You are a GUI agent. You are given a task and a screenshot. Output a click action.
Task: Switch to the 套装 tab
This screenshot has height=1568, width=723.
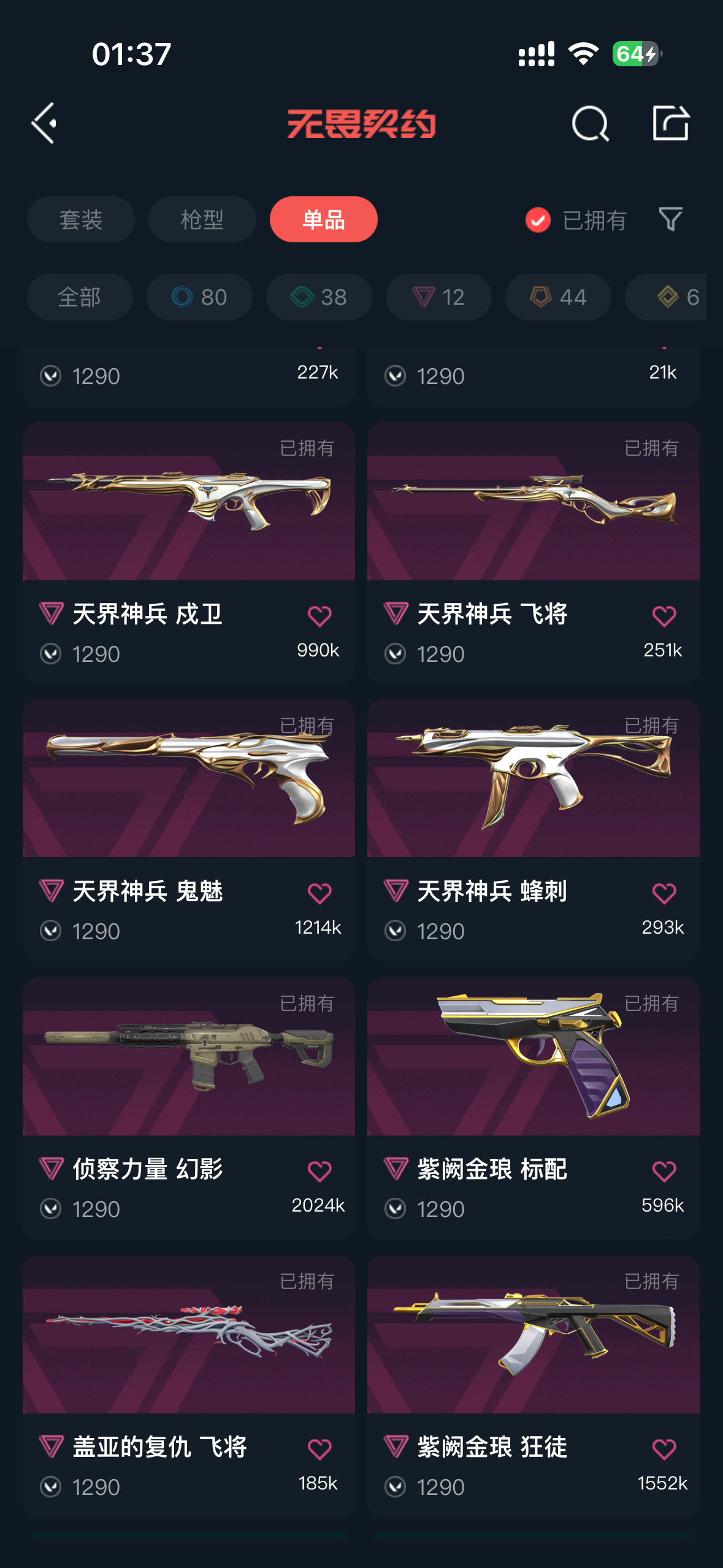coord(81,220)
